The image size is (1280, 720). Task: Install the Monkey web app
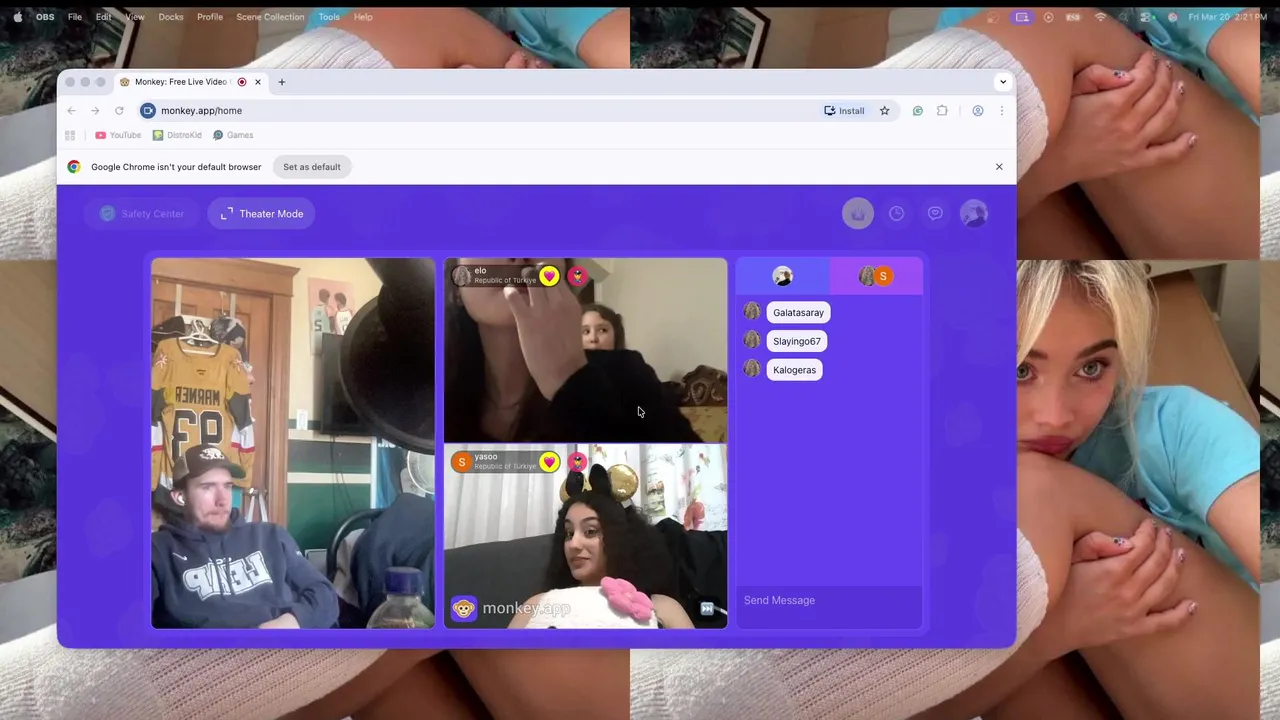[844, 111]
